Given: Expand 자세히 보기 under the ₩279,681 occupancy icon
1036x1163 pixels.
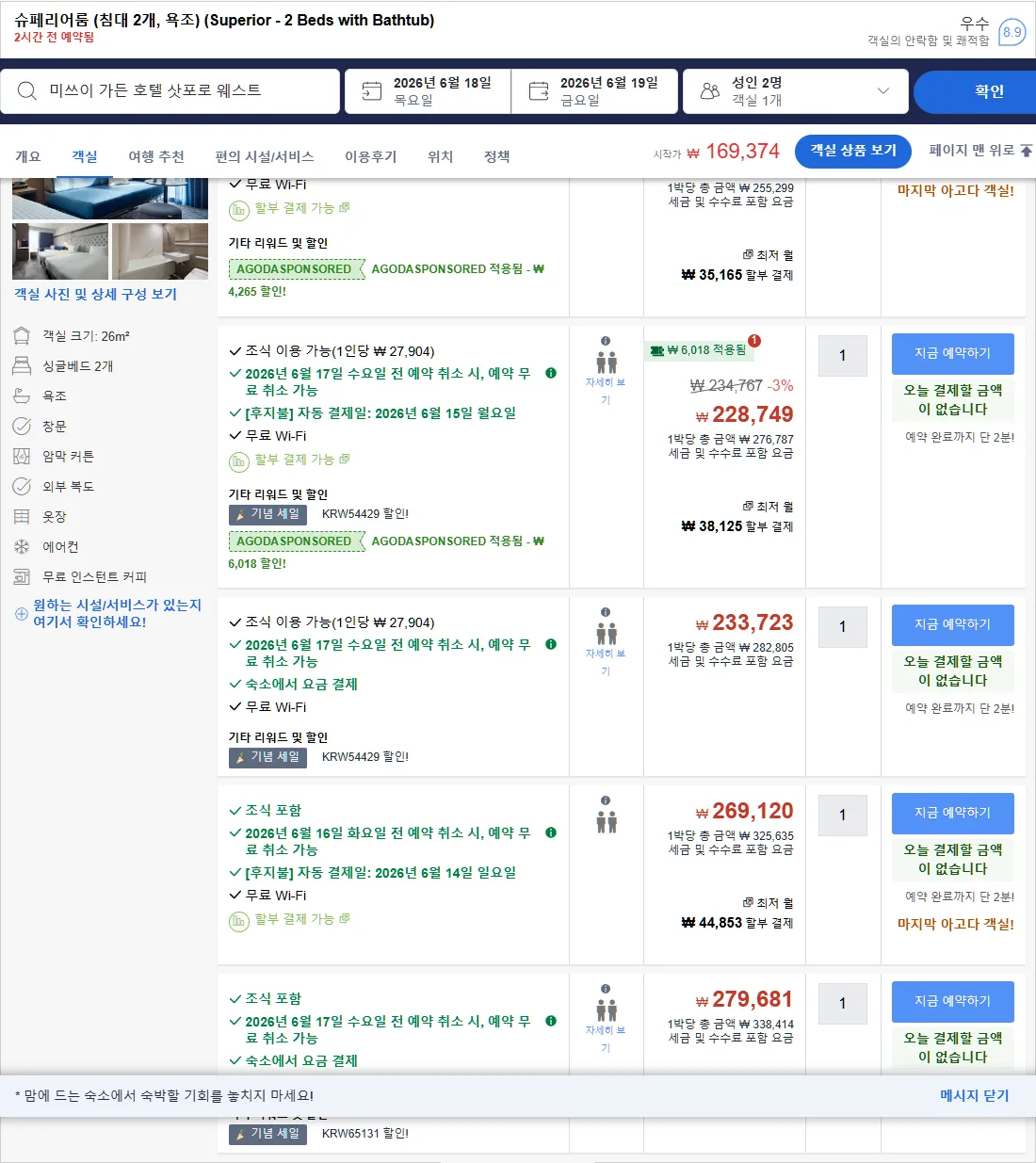Looking at the screenshot, I should click(x=606, y=1039).
